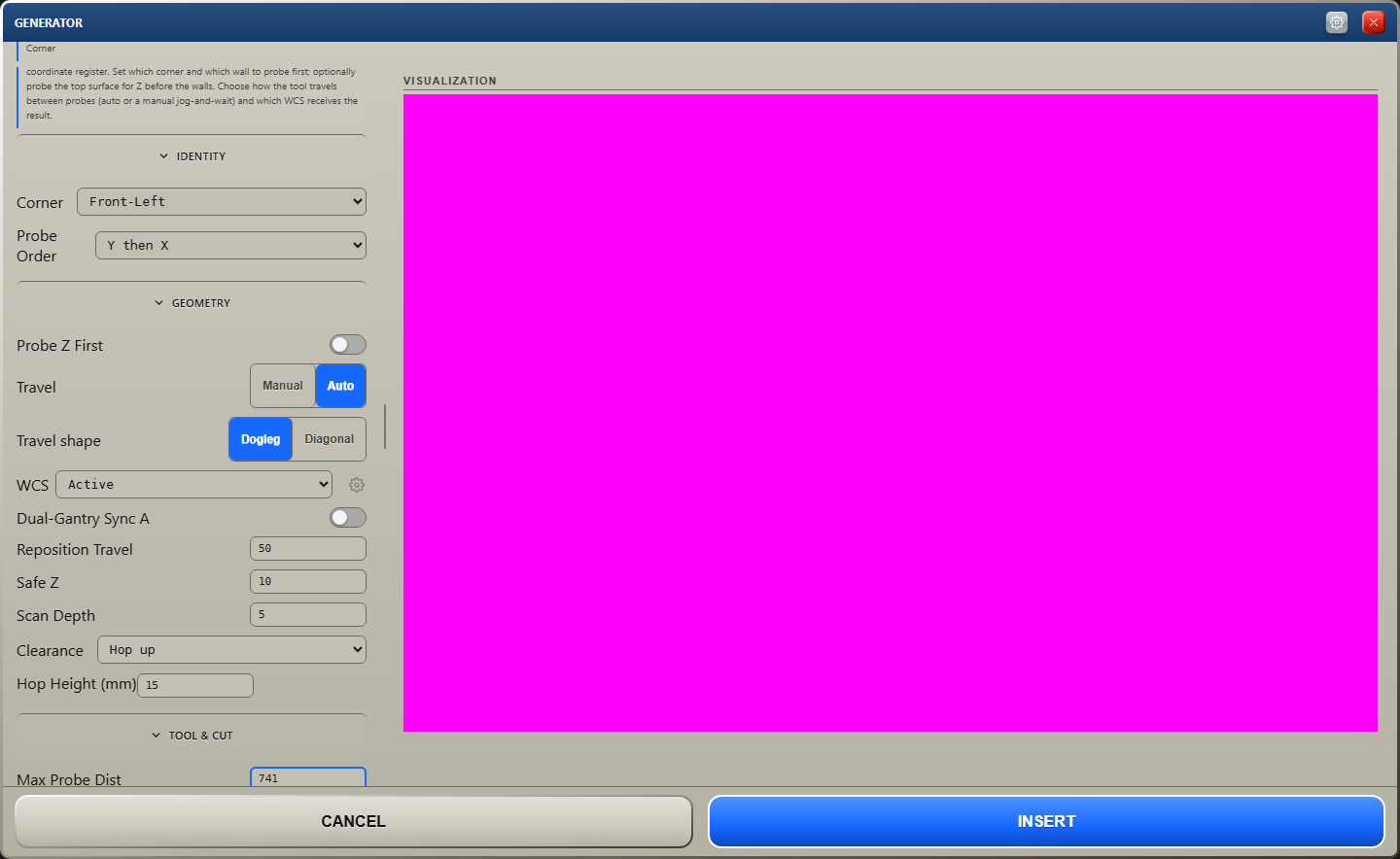Close the Generator window
This screenshot has width=1400, height=859.
1374,22
